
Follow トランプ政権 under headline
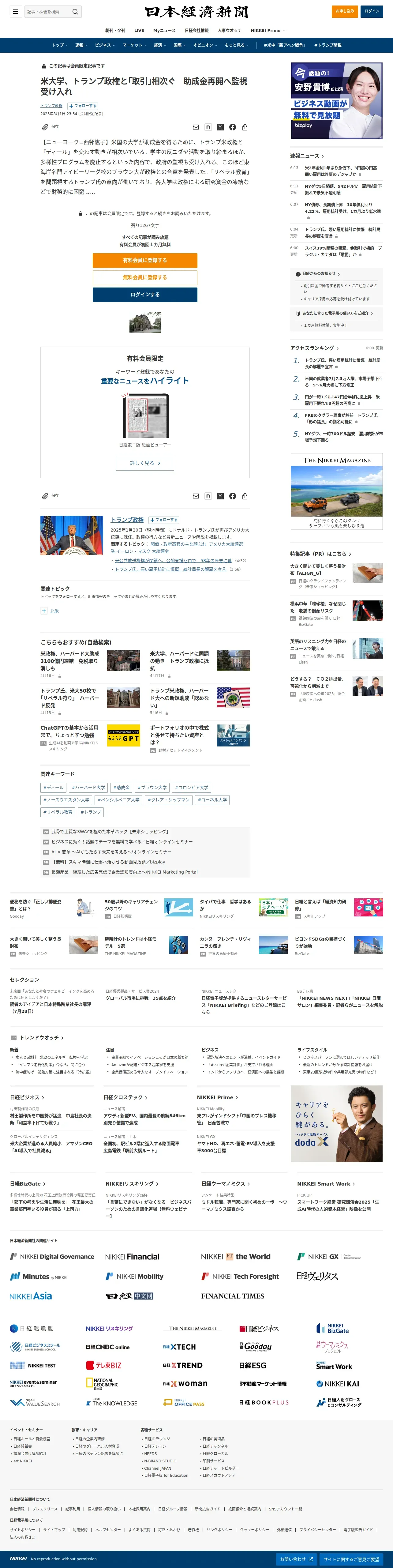83,106
